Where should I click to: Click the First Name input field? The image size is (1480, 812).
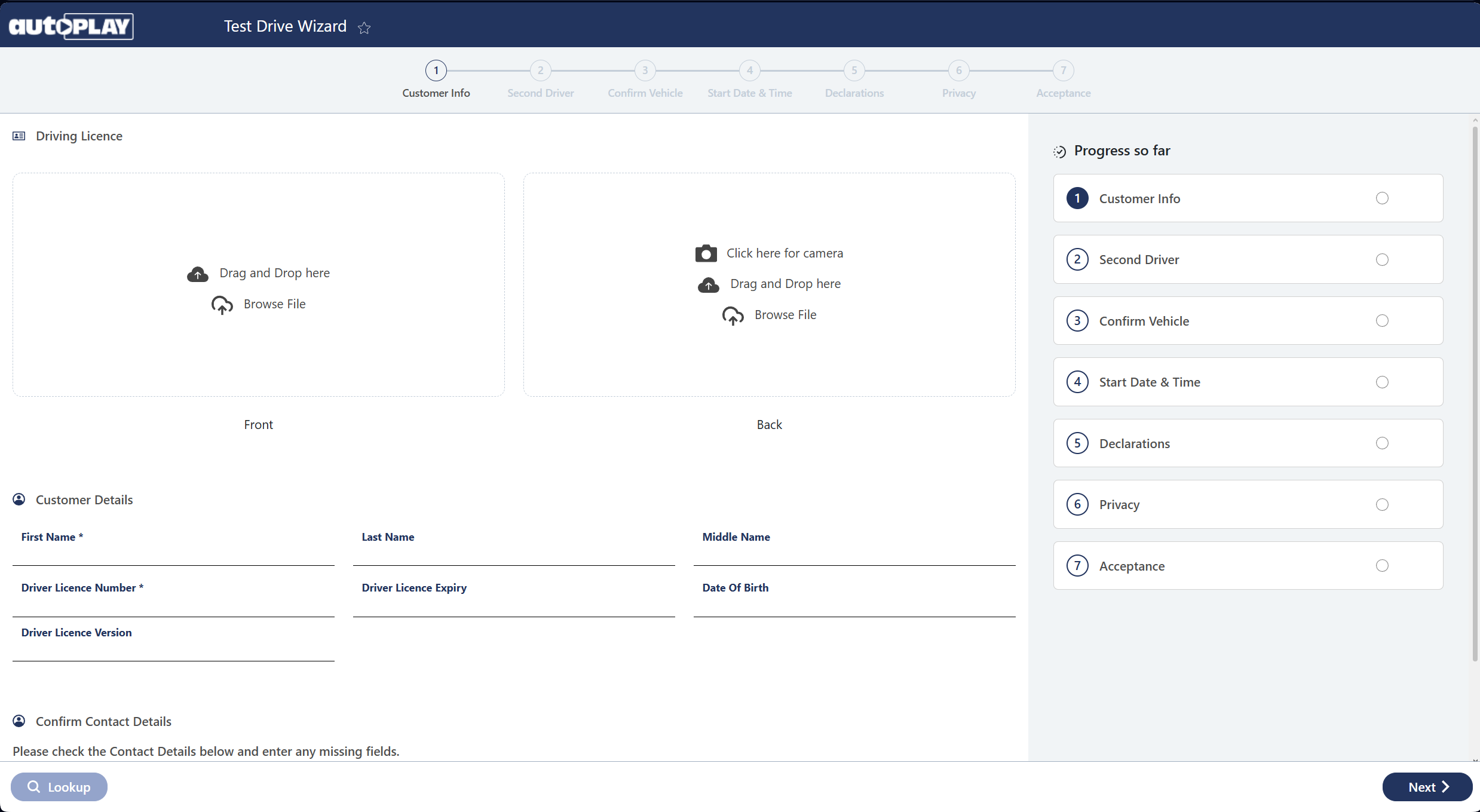[173, 554]
